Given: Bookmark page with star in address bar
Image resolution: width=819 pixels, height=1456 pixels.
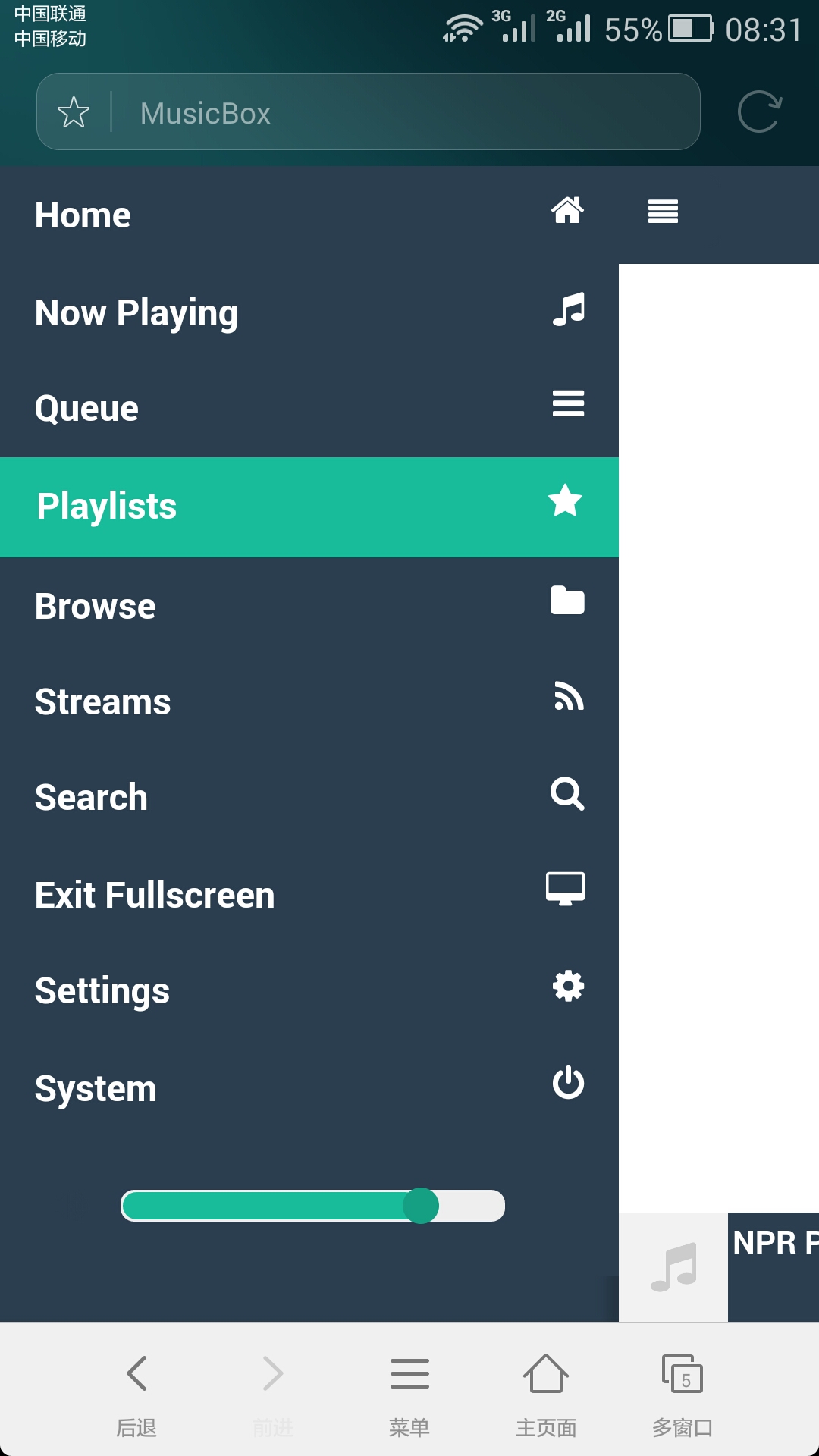Looking at the screenshot, I should (x=74, y=112).
